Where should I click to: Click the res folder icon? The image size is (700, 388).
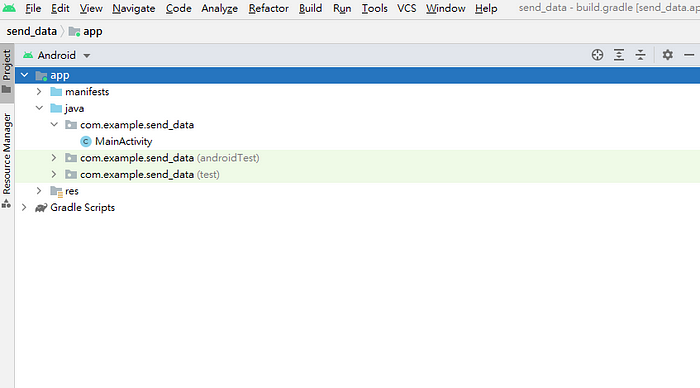56,191
